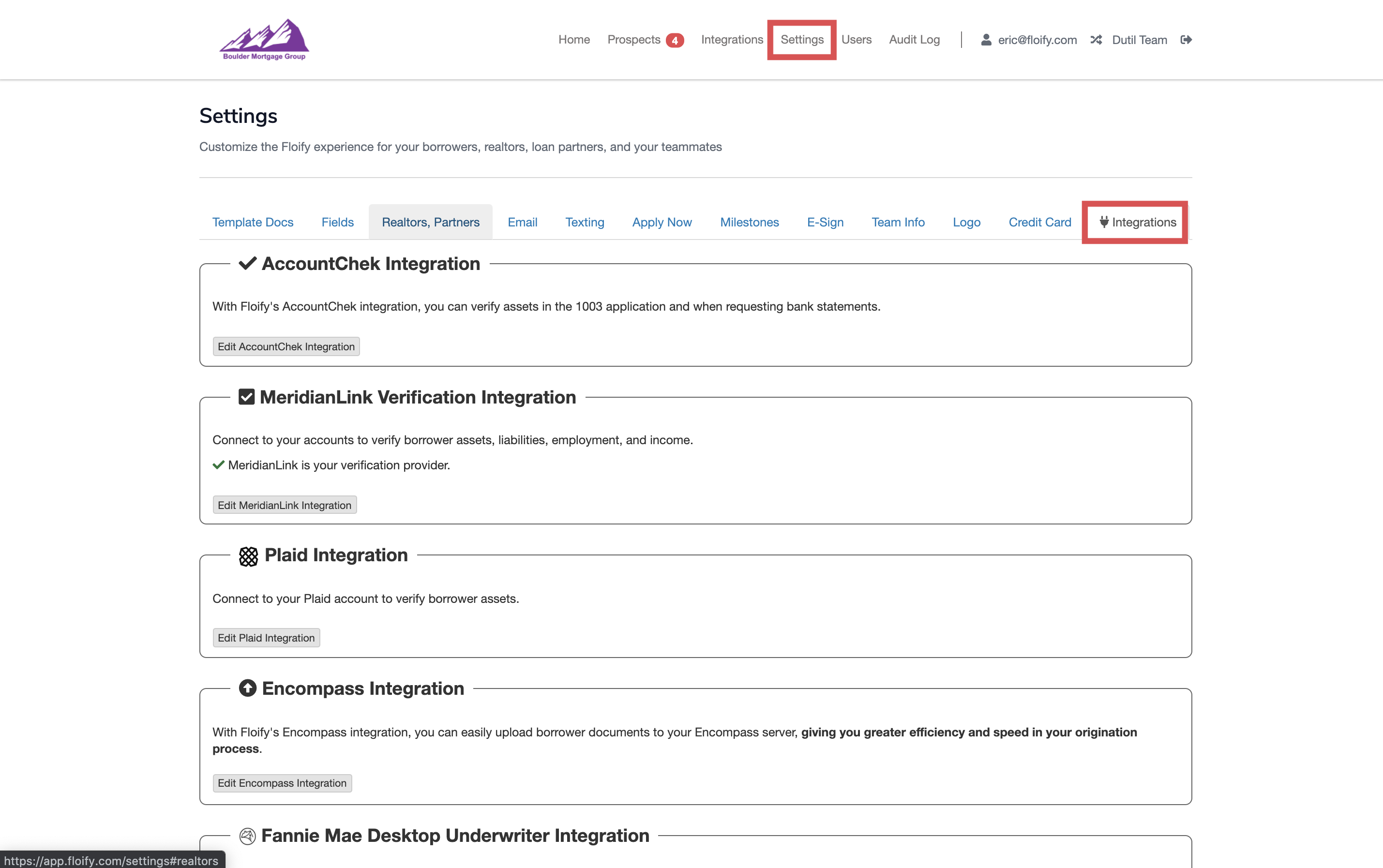Click the Plaid logo icon

(x=248, y=556)
